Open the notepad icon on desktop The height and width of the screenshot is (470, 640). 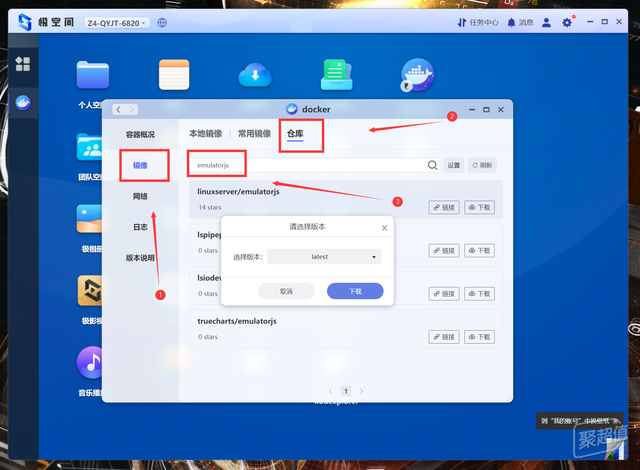point(174,75)
